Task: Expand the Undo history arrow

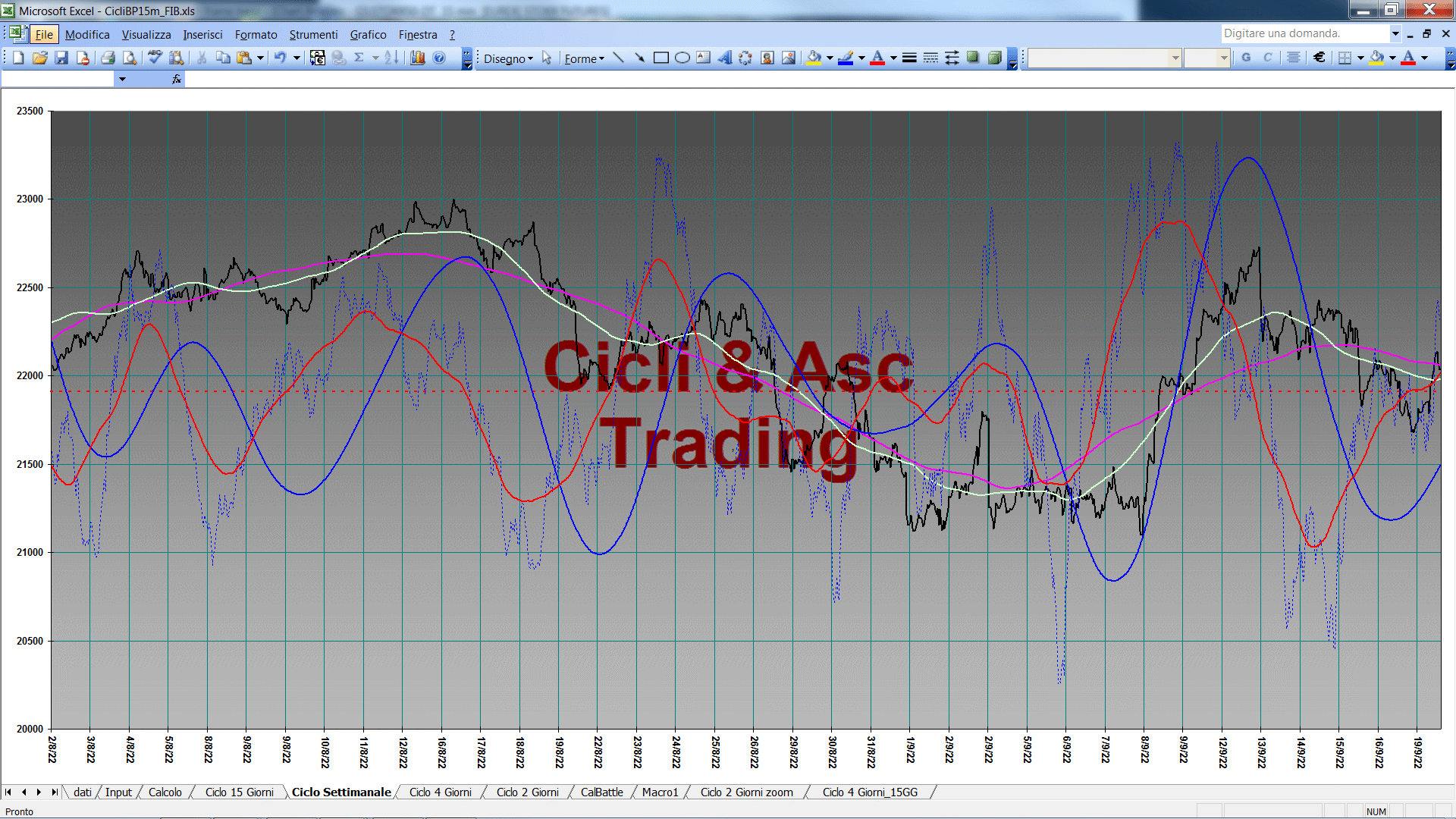Action: [297, 58]
